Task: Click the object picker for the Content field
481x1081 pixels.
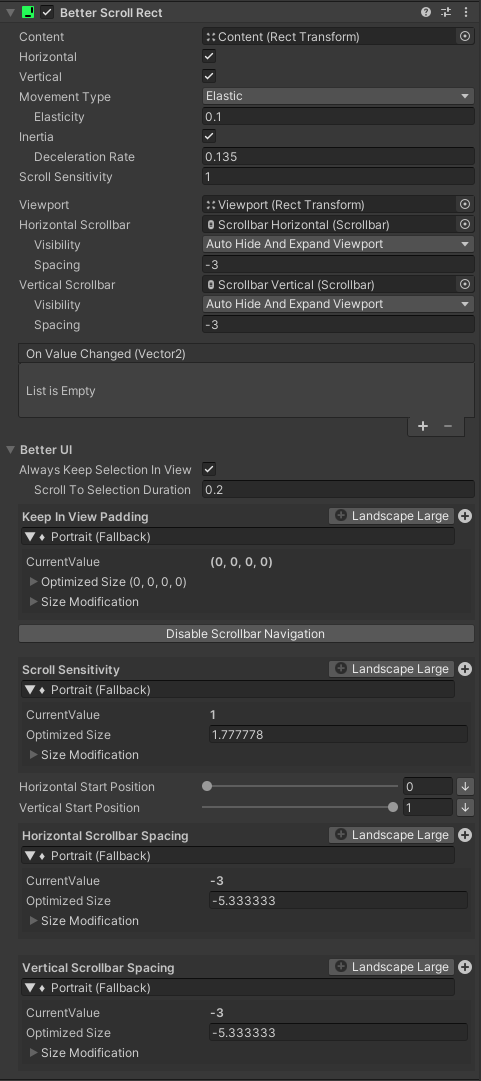Action: tap(465, 37)
